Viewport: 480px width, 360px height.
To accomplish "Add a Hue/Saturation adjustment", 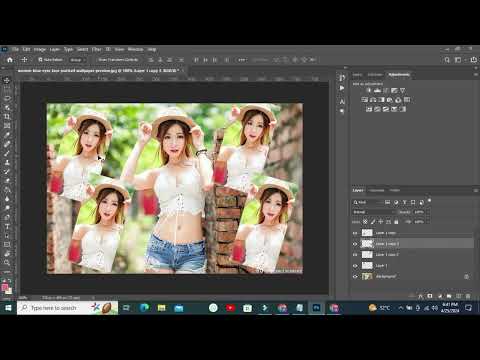I will [365, 100].
